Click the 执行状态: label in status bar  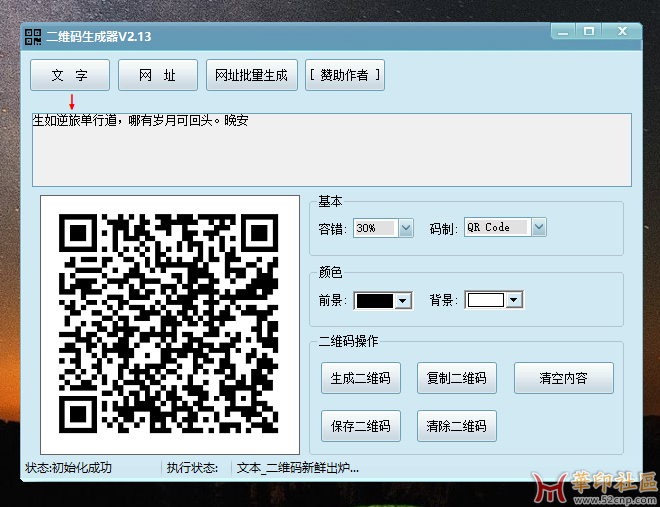pos(192,468)
